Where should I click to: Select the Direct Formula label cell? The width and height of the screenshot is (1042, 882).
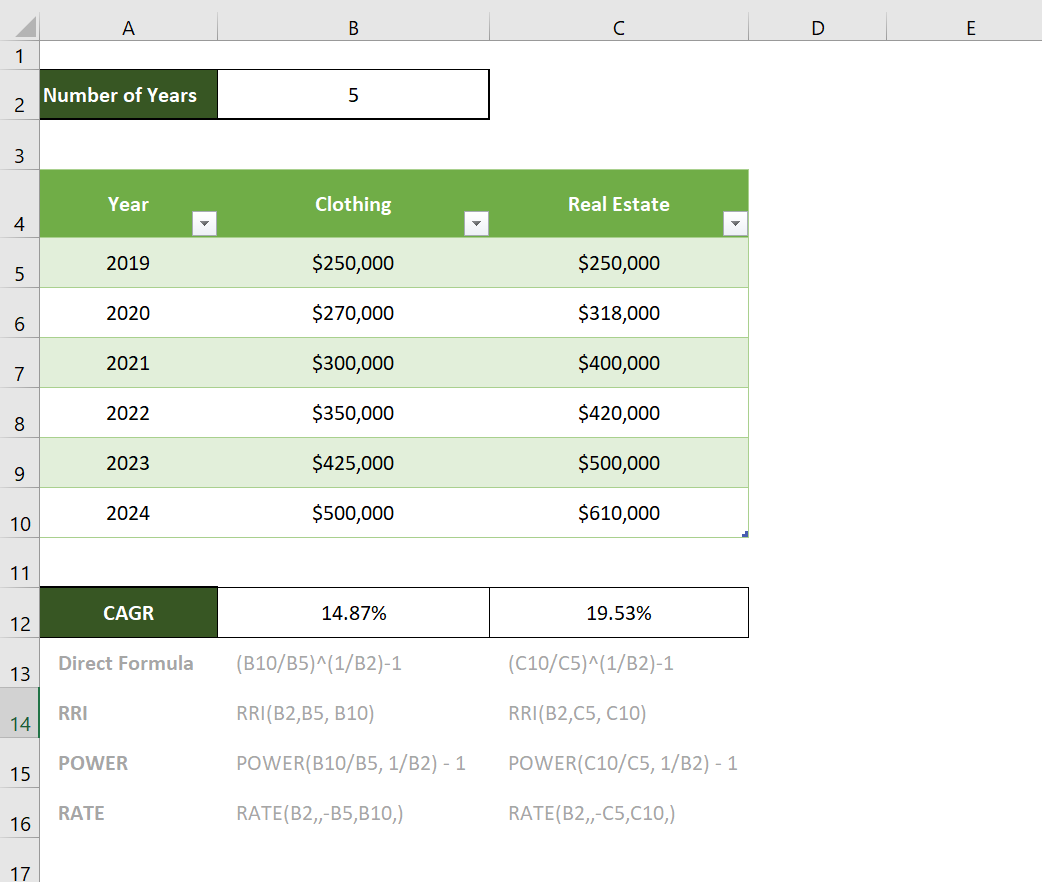[128, 663]
